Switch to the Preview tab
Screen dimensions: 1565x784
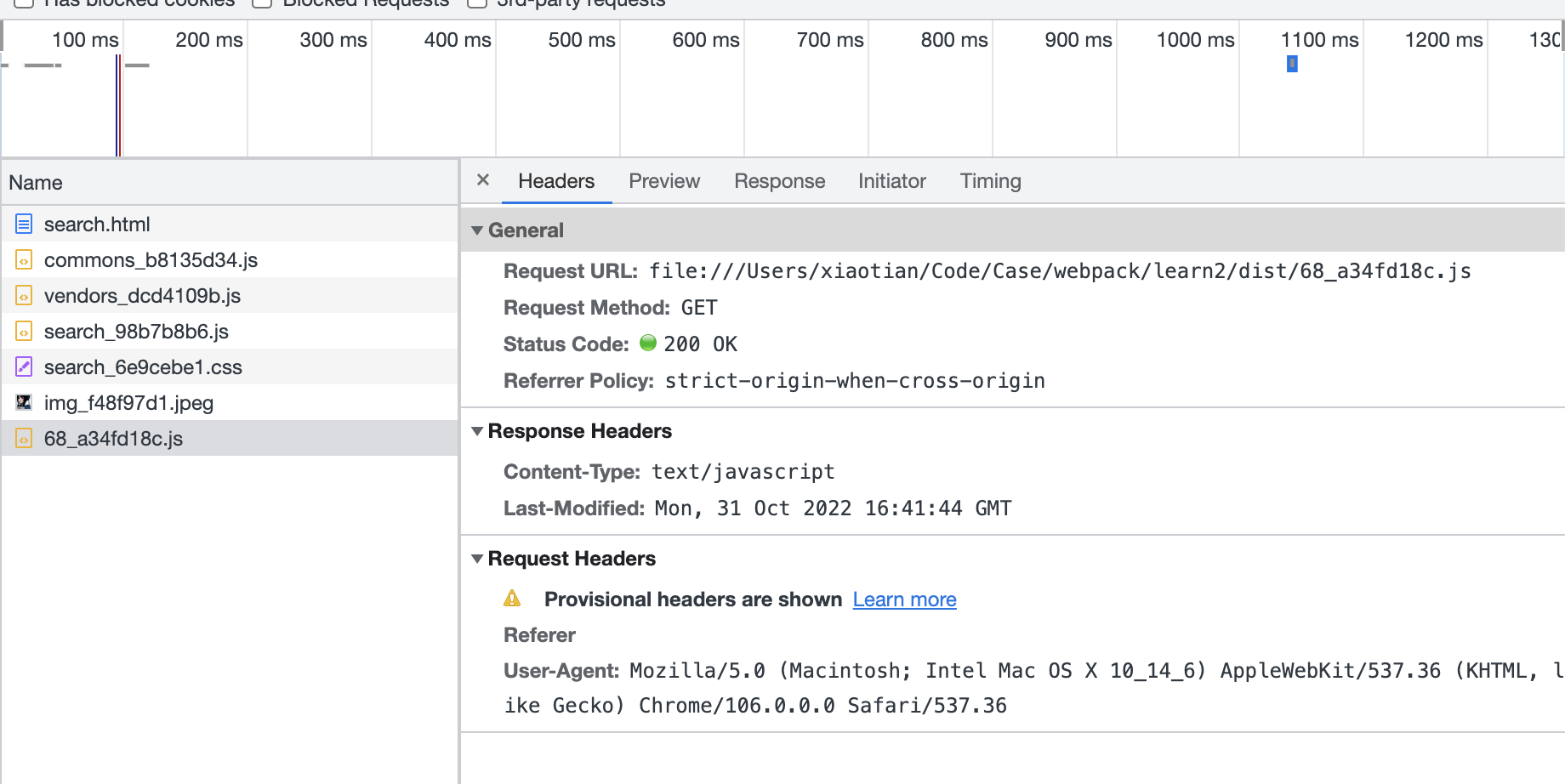(x=664, y=181)
